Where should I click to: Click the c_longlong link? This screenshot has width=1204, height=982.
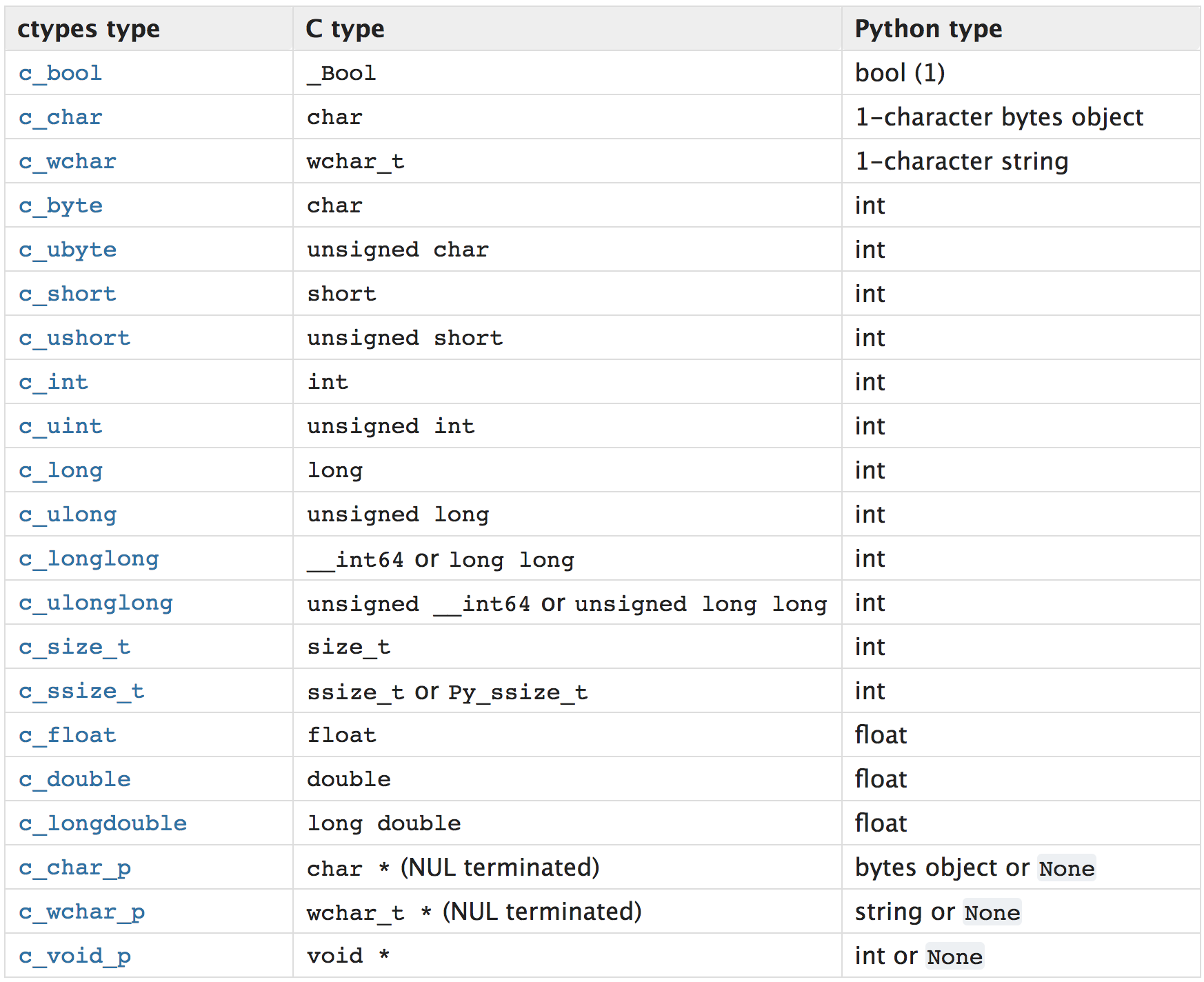89,559
